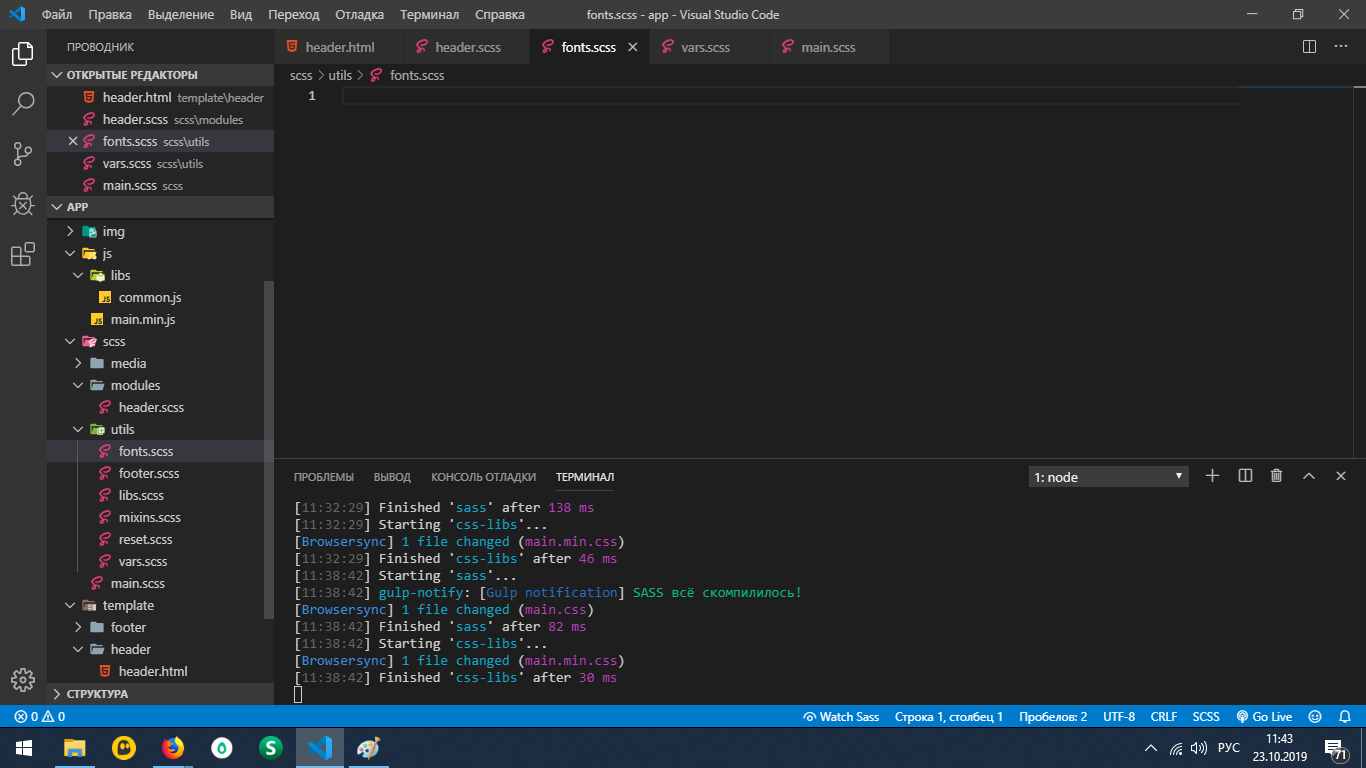Start Go Live server

click(x=1264, y=716)
